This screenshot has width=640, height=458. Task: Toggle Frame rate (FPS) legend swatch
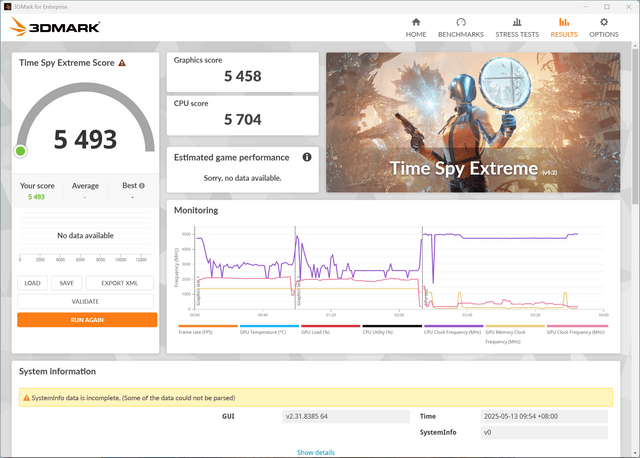[x=208, y=326]
